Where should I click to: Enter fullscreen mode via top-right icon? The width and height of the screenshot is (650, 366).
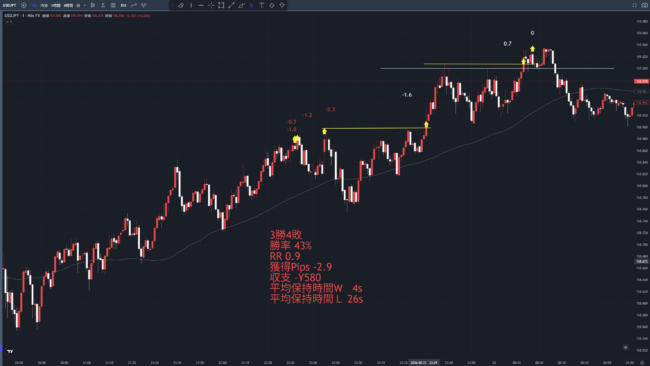pos(635,5)
